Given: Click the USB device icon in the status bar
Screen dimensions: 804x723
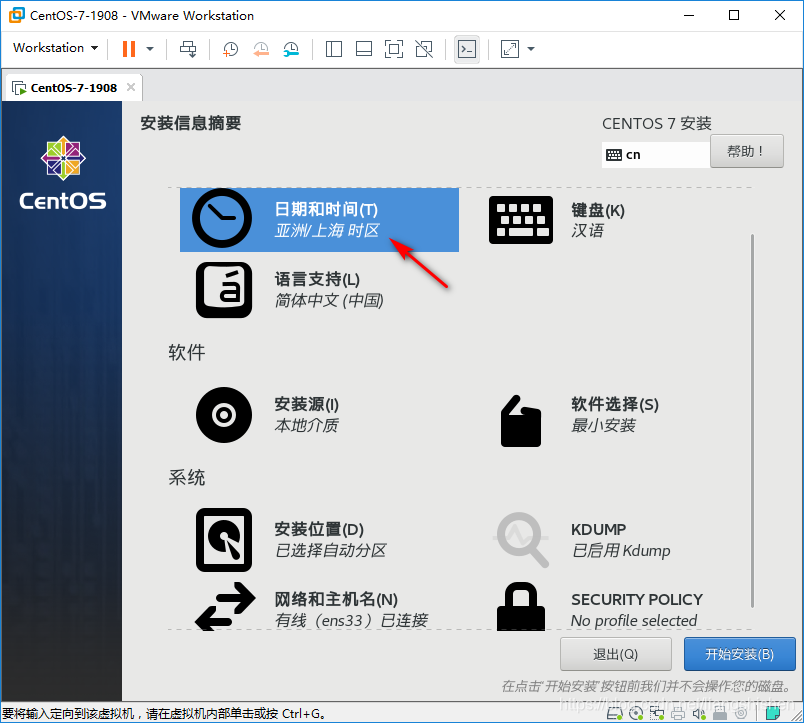Looking at the screenshot, I should (x=718, y=714).
